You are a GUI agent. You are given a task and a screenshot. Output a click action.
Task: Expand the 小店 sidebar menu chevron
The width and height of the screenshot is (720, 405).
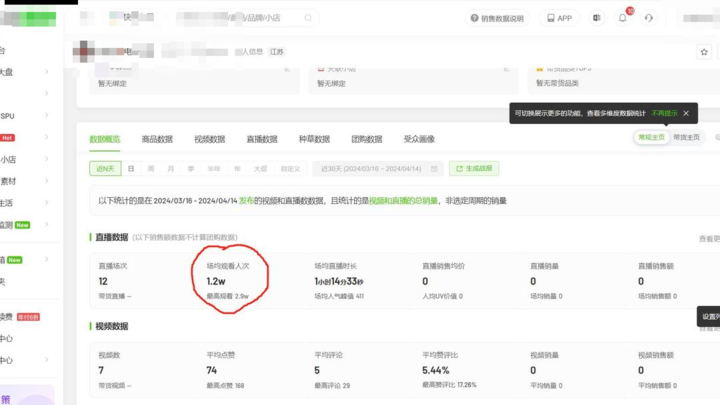[x=47, y=159]
